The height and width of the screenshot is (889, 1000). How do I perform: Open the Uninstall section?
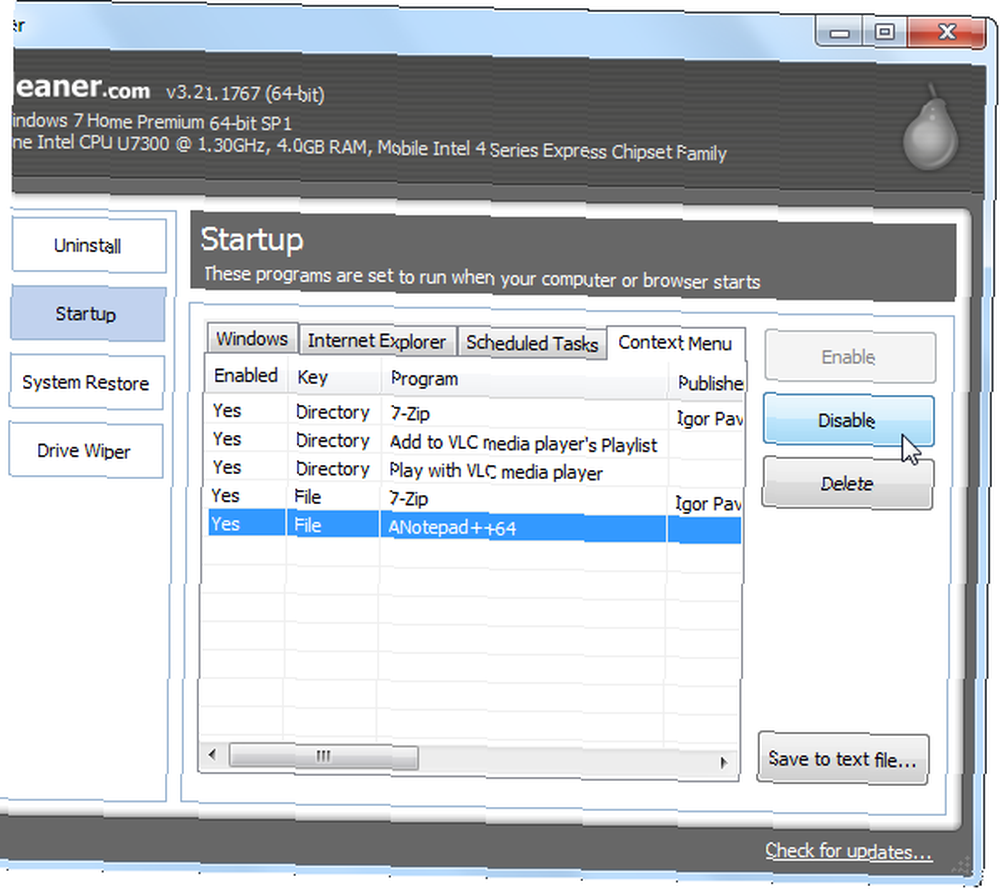(x=89, y=246)
